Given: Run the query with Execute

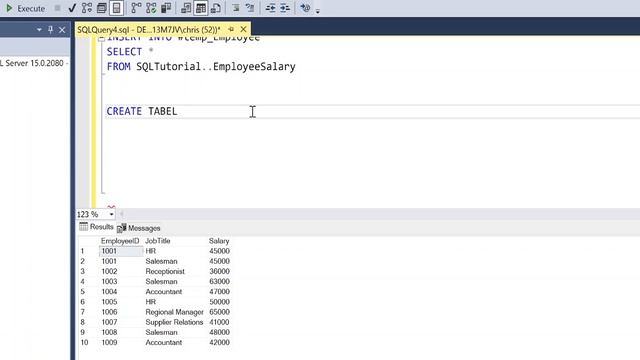Looking at the screenshot, I should tap(25, 8).
